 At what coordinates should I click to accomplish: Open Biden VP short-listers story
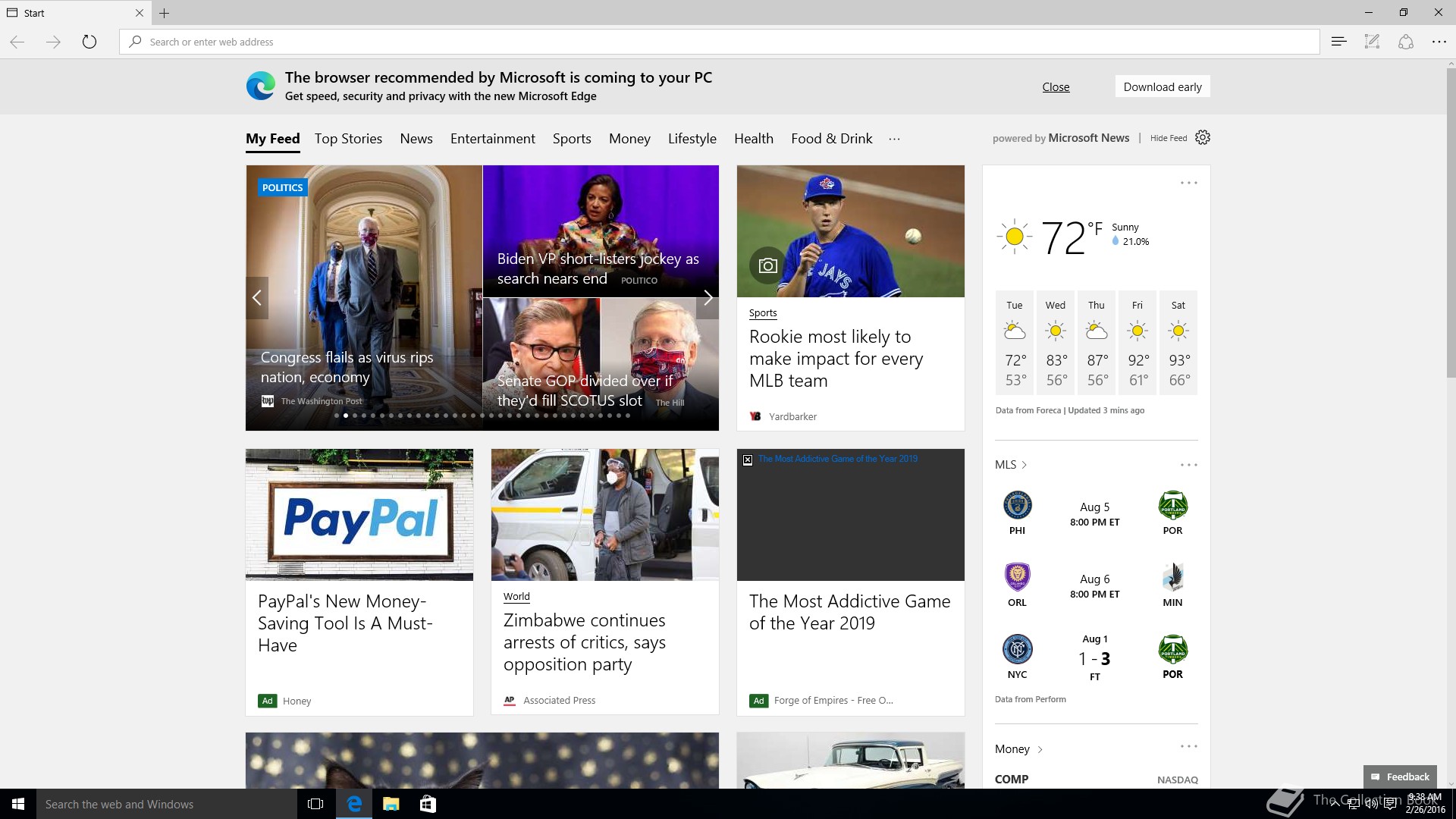[x=598, y=268]
